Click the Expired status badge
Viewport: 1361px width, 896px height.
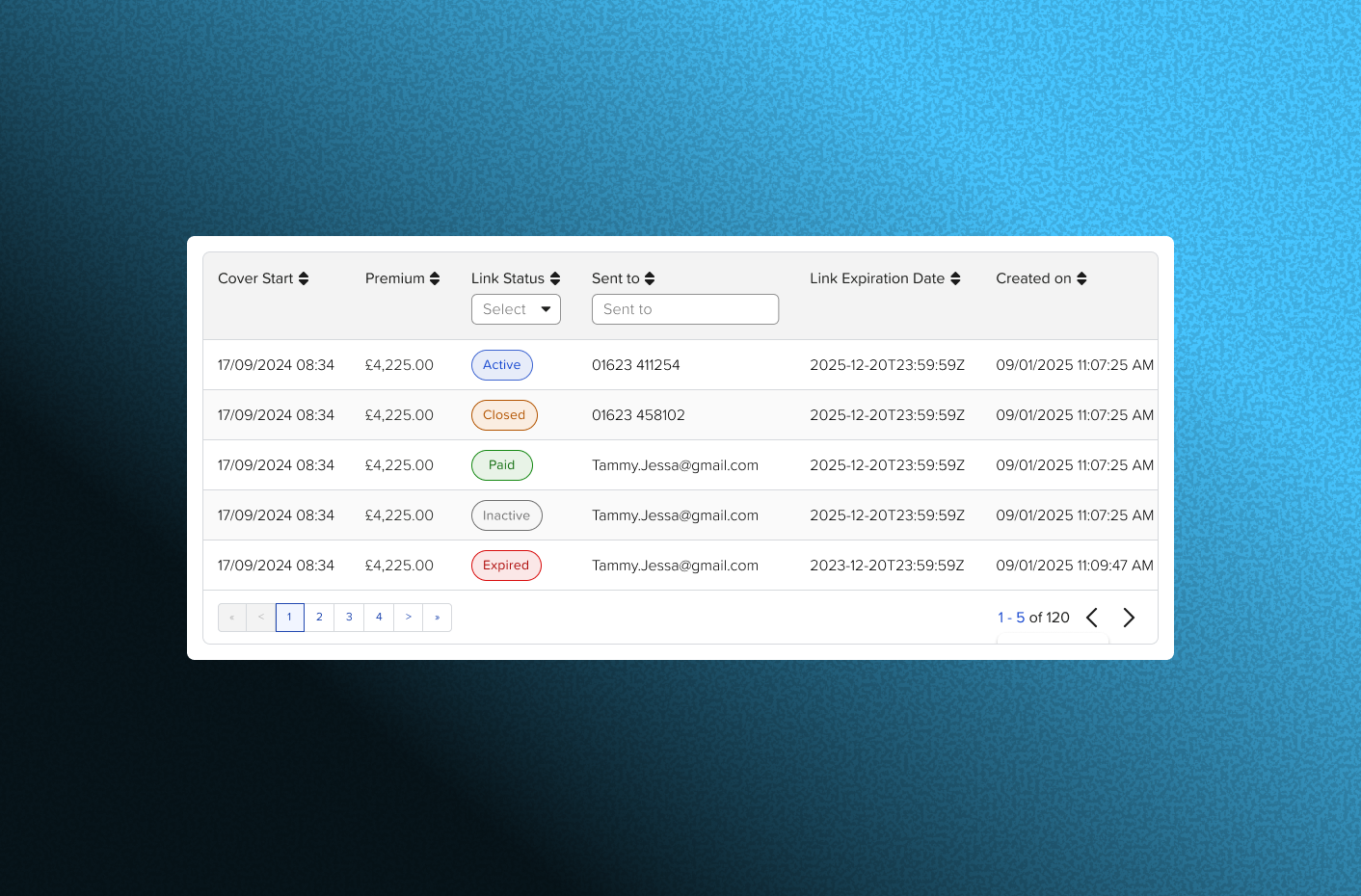tap(506, 565)
